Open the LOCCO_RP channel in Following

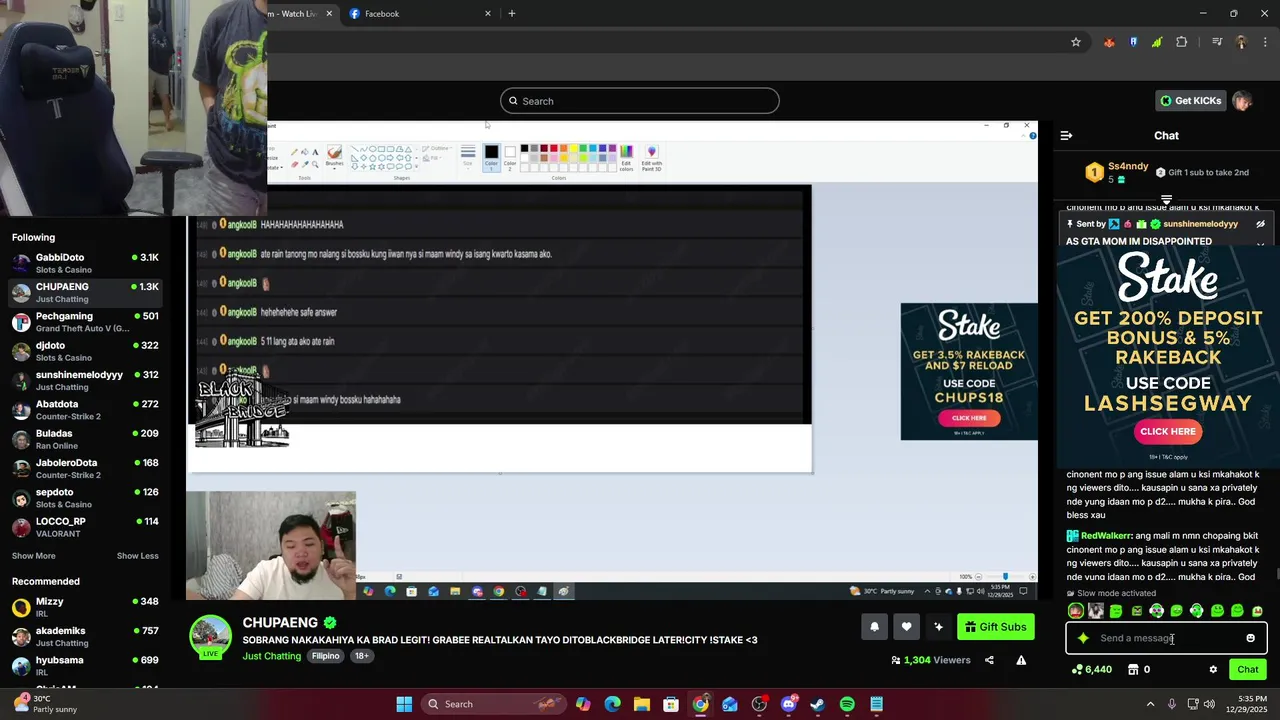click(85, 527)
